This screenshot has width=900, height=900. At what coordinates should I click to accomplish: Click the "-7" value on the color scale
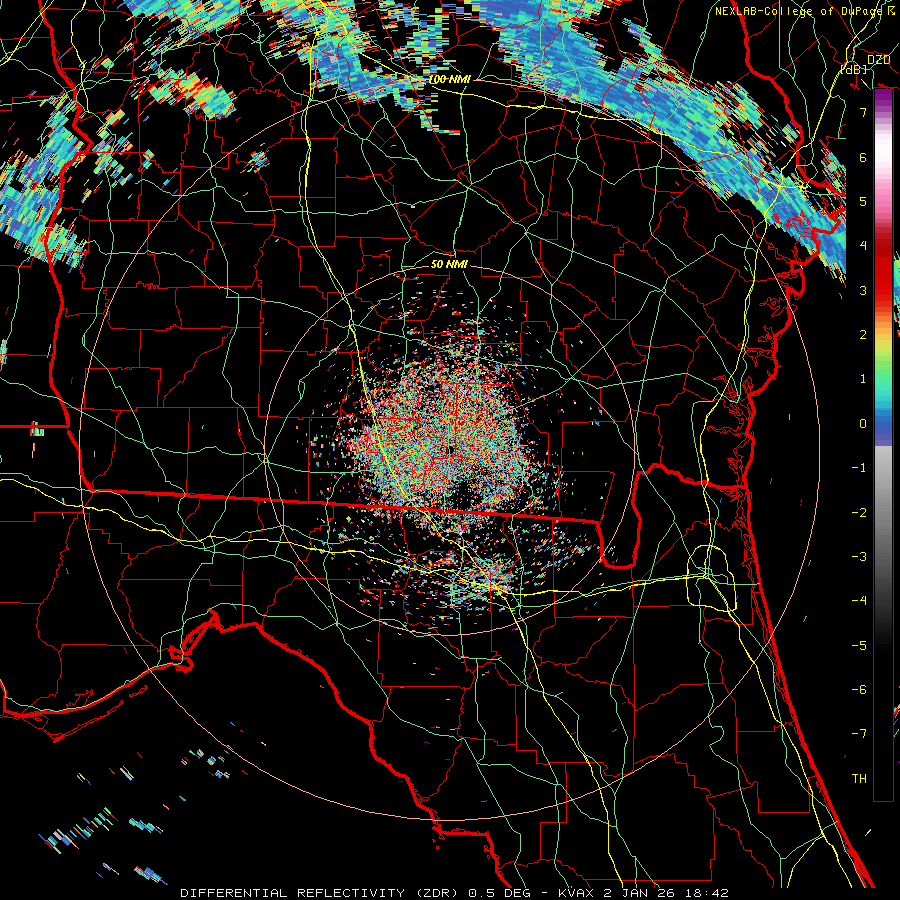(x=859, y=734)
